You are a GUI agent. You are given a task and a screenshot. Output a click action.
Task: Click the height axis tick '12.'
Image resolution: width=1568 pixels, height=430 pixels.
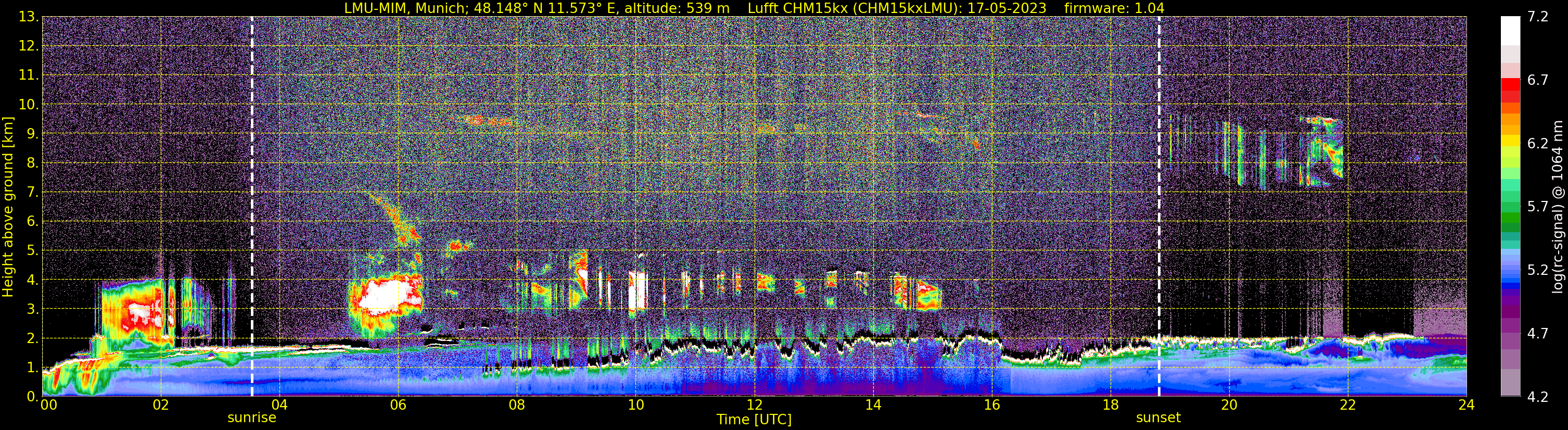pos(29,46)
